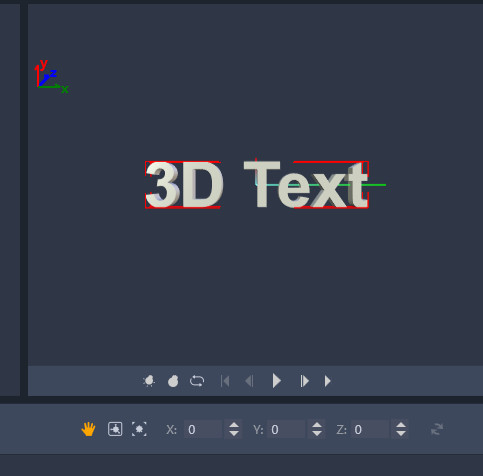Select the 3D Text object in viewport
This screenshot has height=476, width=483.
[257, 184]
